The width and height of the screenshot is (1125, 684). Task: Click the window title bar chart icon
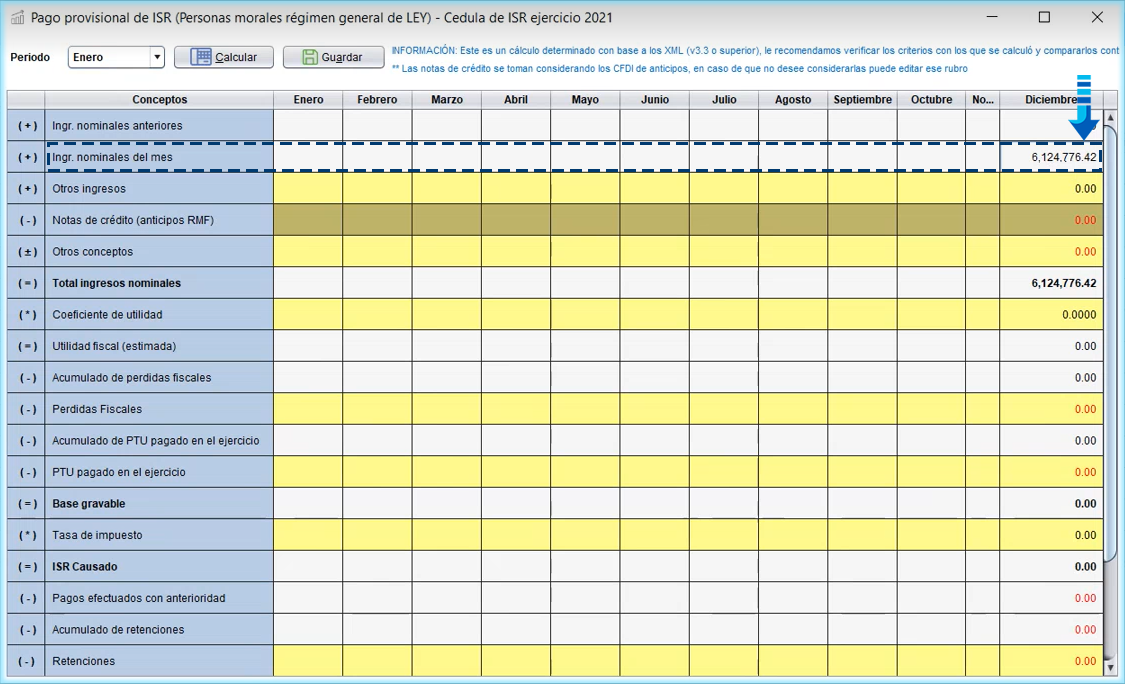pyautogui.click(x=17, y=18)
